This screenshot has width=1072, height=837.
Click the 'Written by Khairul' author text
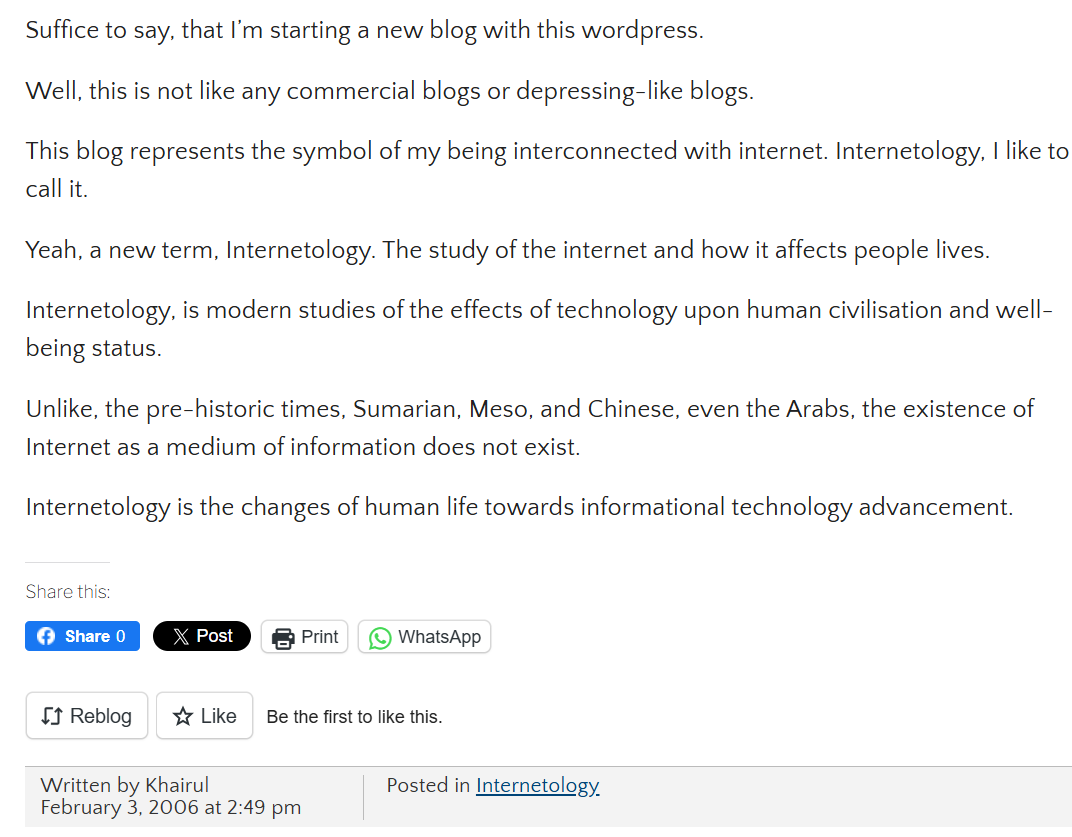click(x=124, y=785)
